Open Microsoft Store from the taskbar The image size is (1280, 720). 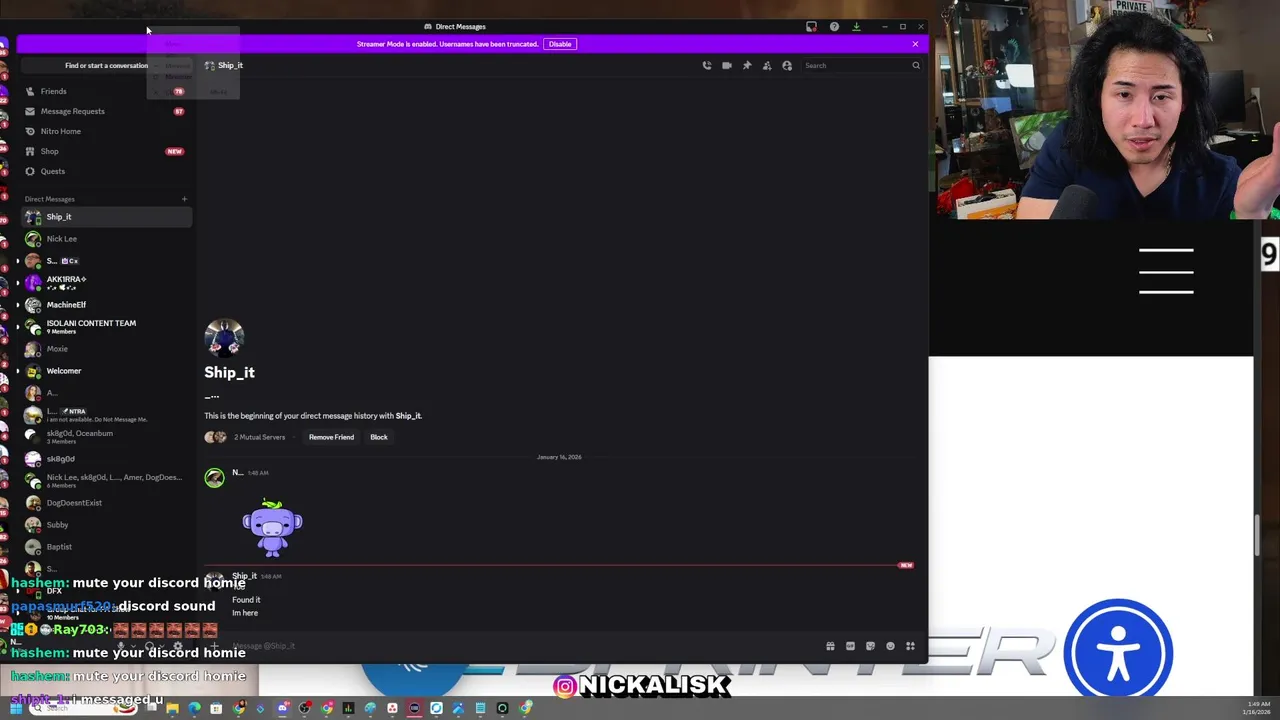click(216, 709)
